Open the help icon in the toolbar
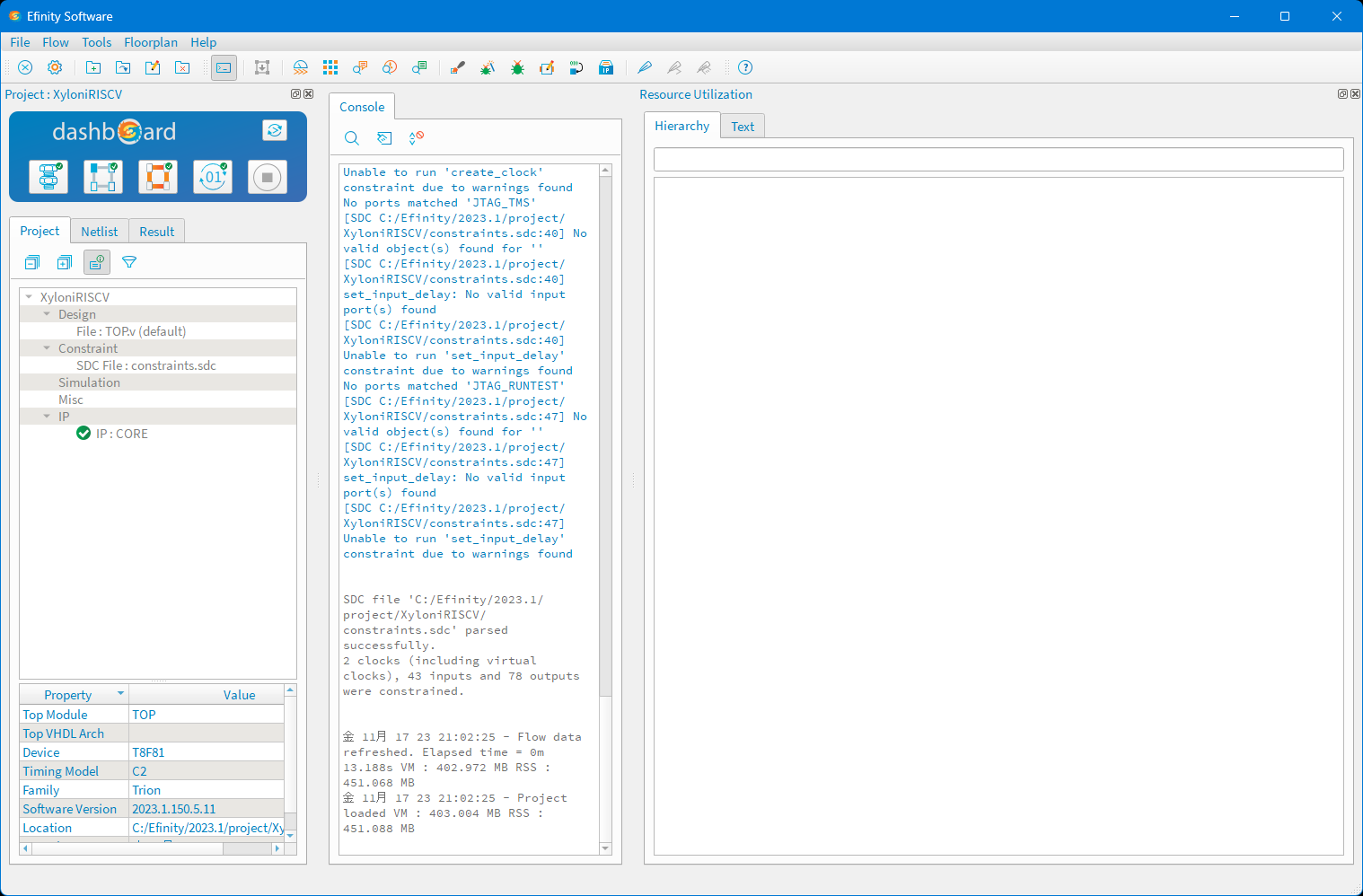 745,67
